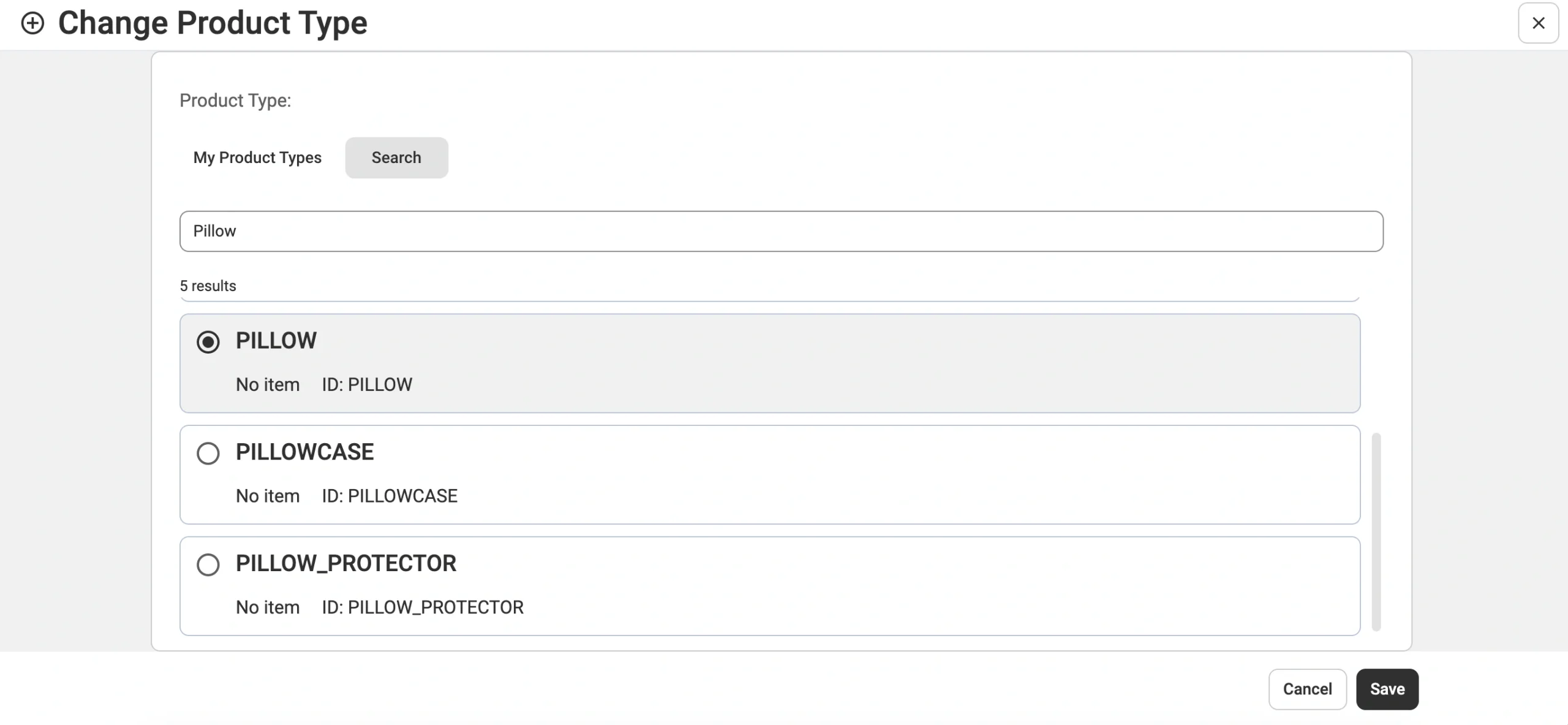Click the plus circle icon beside the title
This screenshot has height=725, width=1568.
(x=32, y=24)
